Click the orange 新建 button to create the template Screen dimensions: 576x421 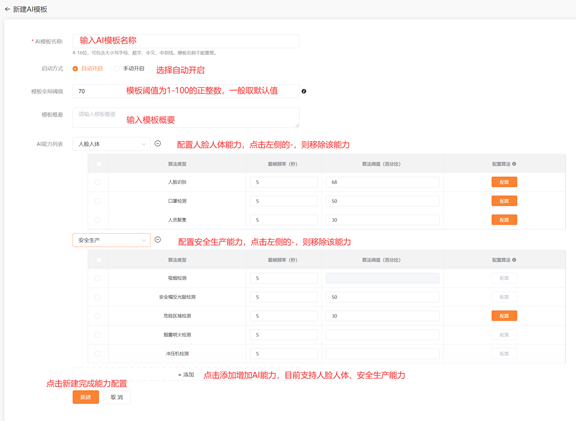(86, 397)
